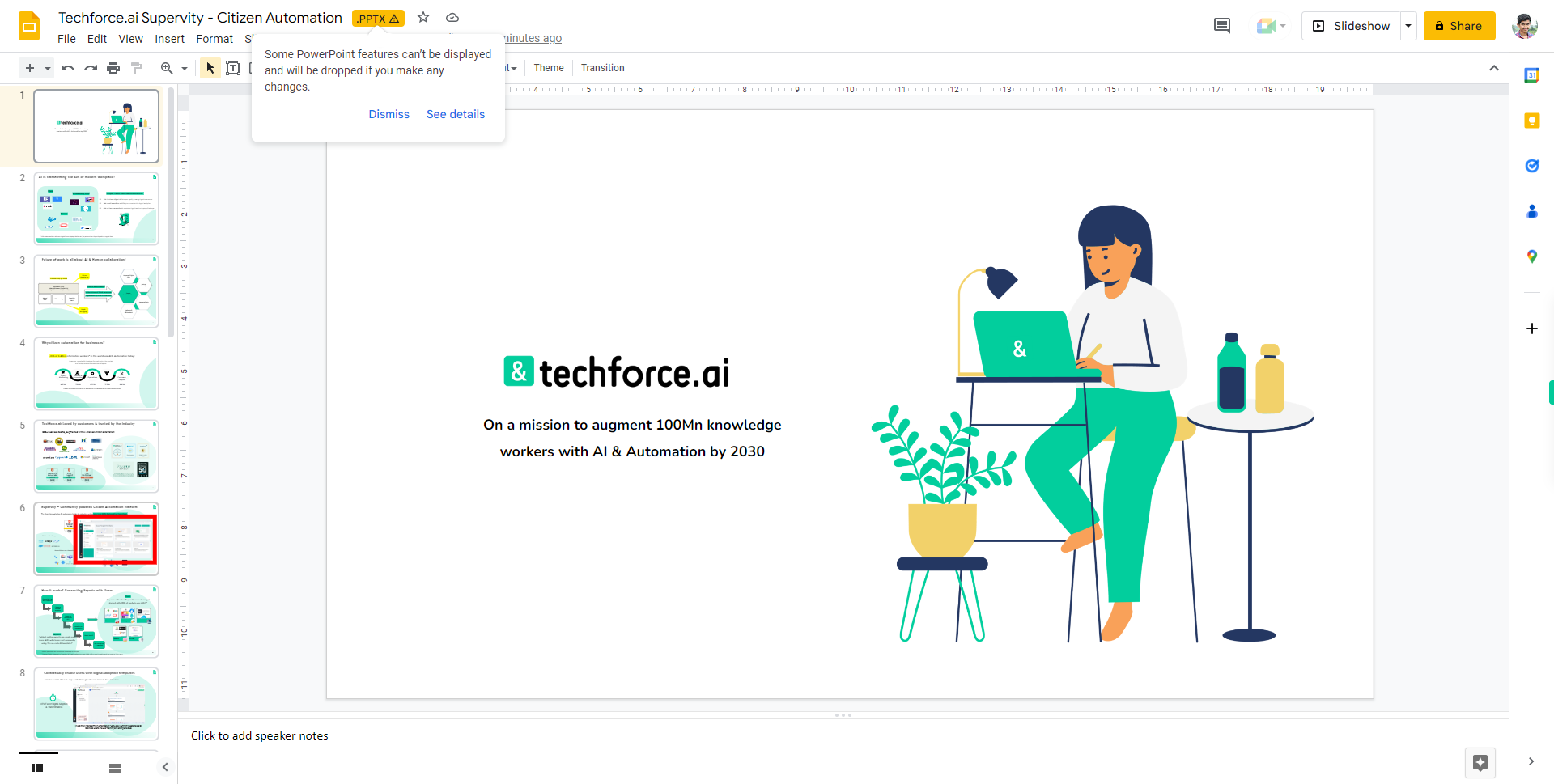The width and height of the screenshot is (1554, 784).
Task: Open the View menu
Action: tap(130, 39)
